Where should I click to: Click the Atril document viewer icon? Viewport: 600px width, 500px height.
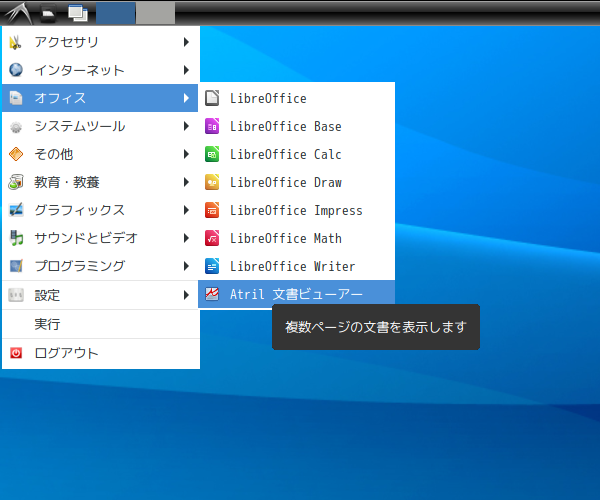click(212, 294)
